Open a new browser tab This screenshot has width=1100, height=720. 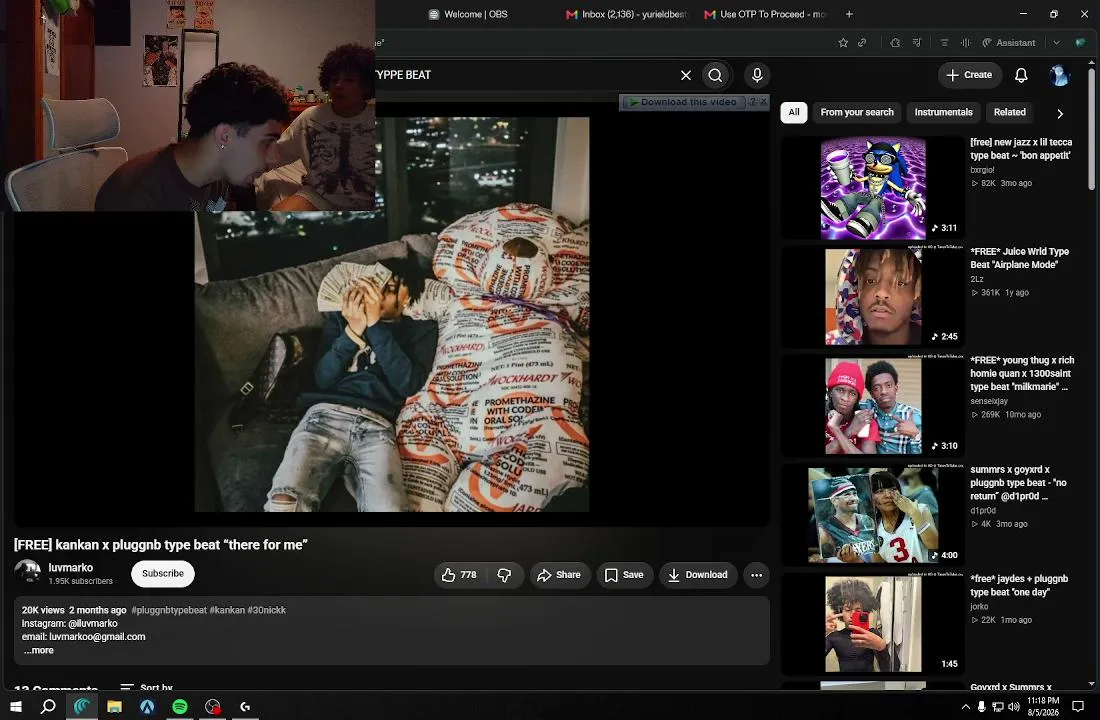[849, 14]
